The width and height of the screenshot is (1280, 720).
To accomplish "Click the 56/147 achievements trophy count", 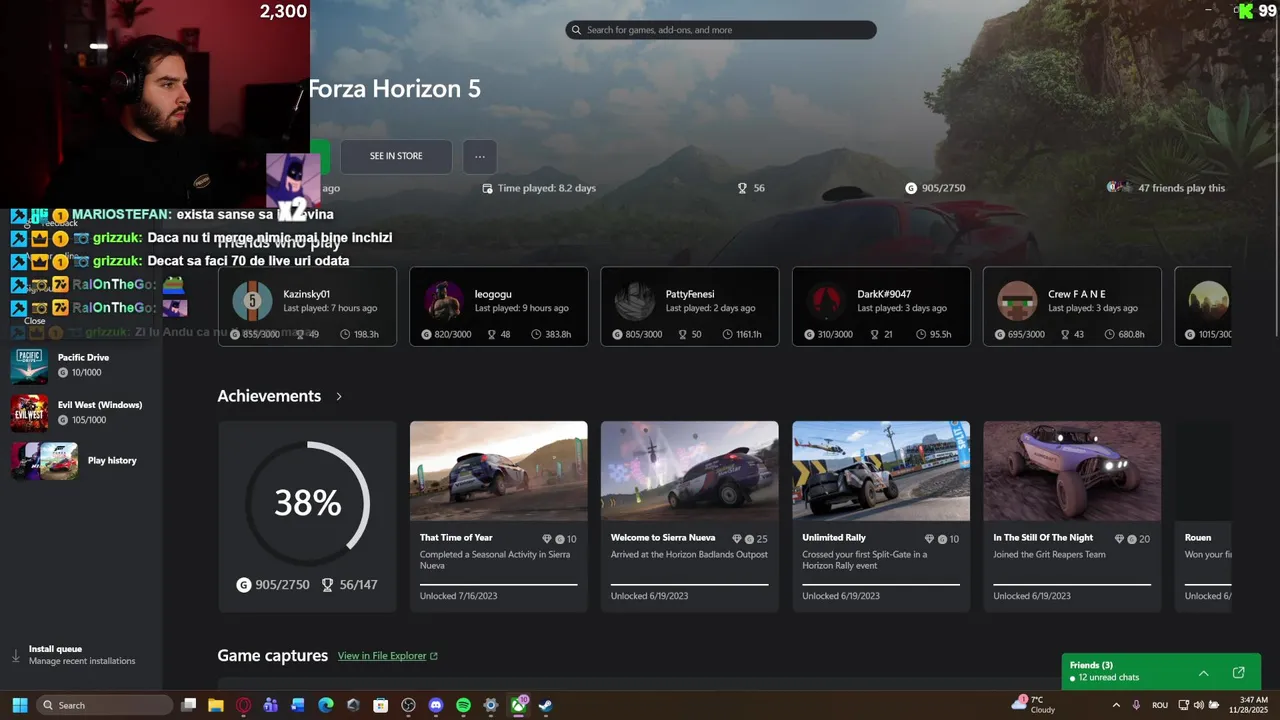I will tap(349, 585).
